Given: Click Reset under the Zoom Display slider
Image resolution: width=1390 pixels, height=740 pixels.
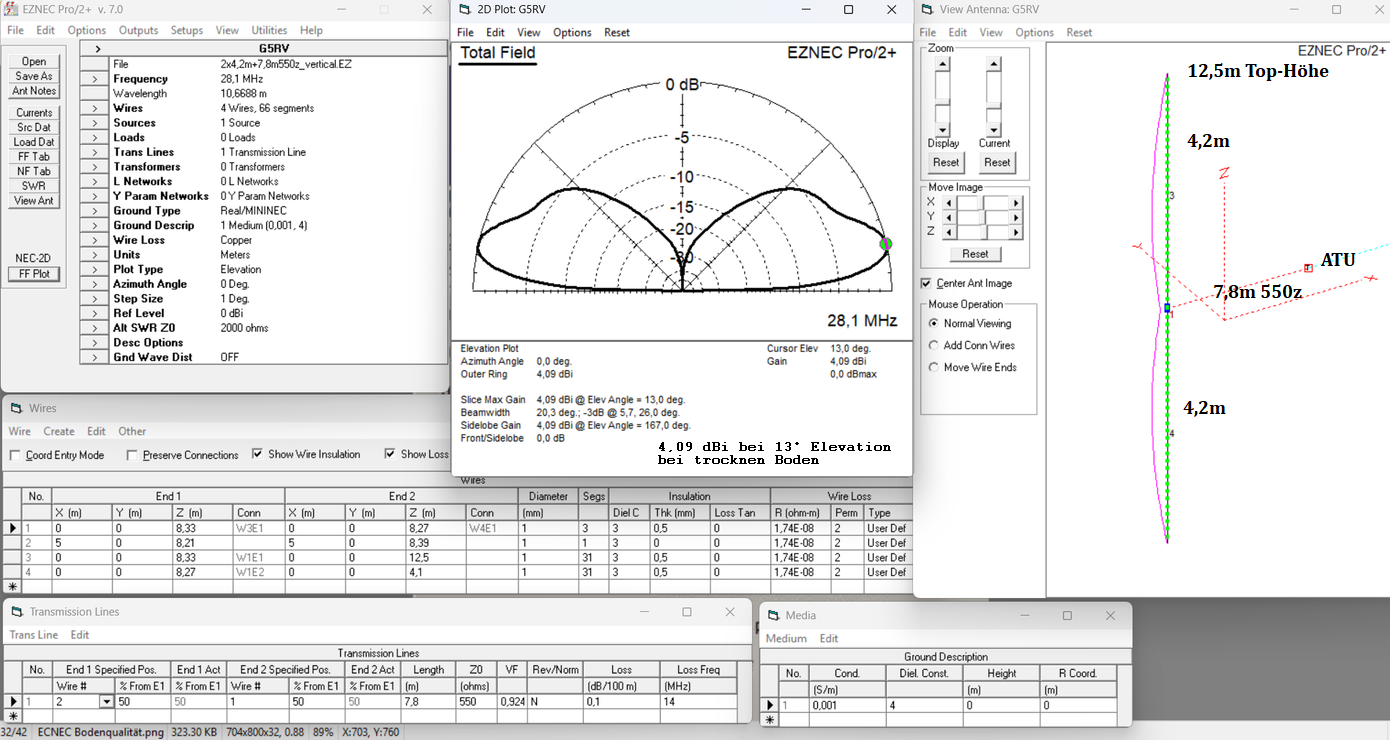Looking at the screenshot, I should coord(946,162).
